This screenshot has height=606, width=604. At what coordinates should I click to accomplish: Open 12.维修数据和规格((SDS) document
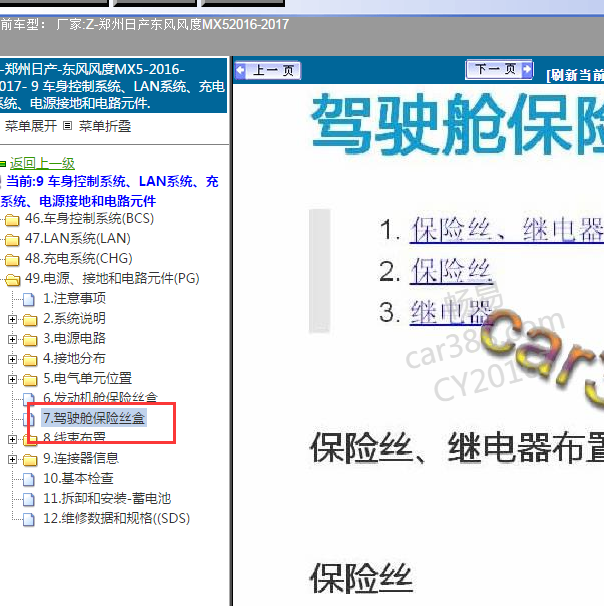coord(117,519)
